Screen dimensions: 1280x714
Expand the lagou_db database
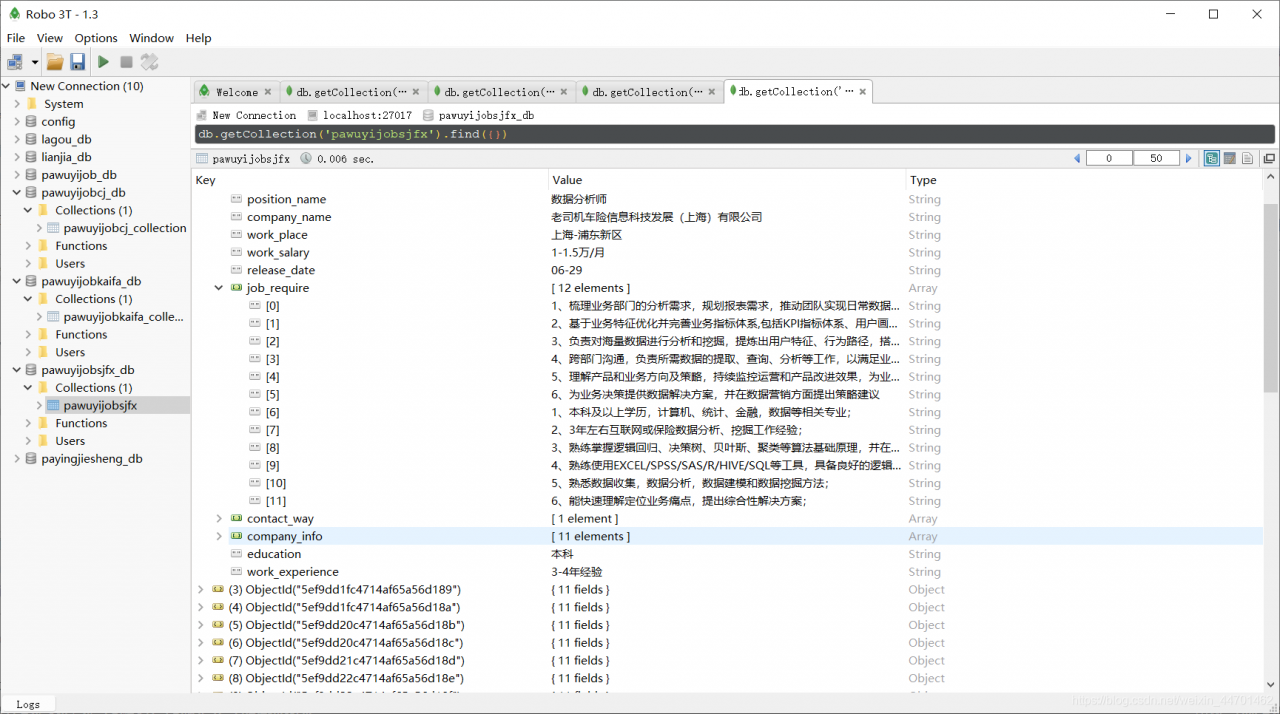17,140
